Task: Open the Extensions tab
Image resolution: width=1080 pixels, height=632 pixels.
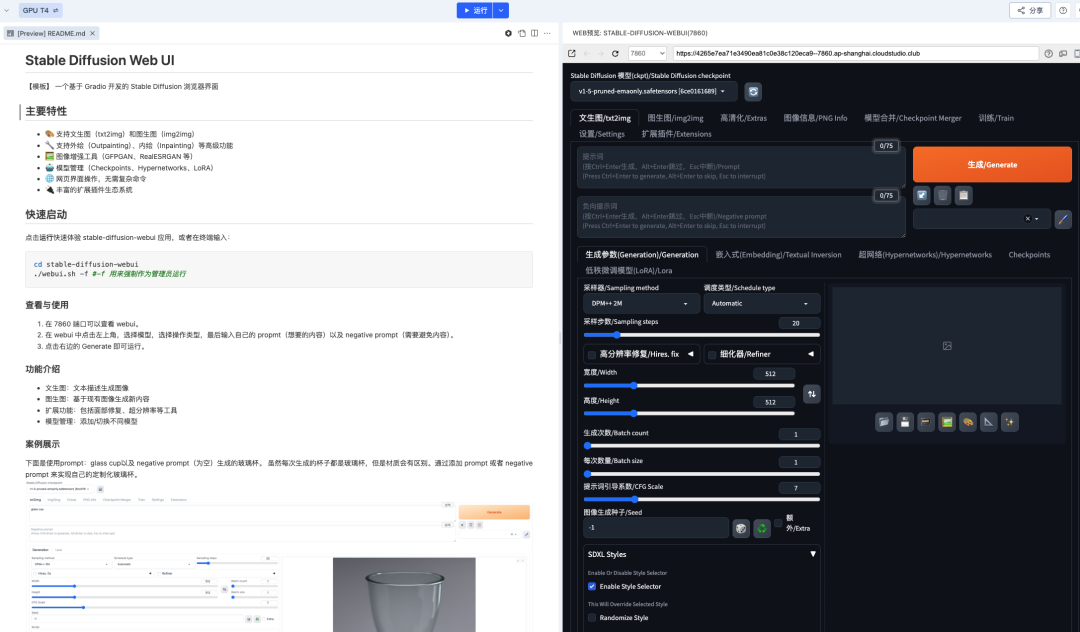Action: [677, 133]
